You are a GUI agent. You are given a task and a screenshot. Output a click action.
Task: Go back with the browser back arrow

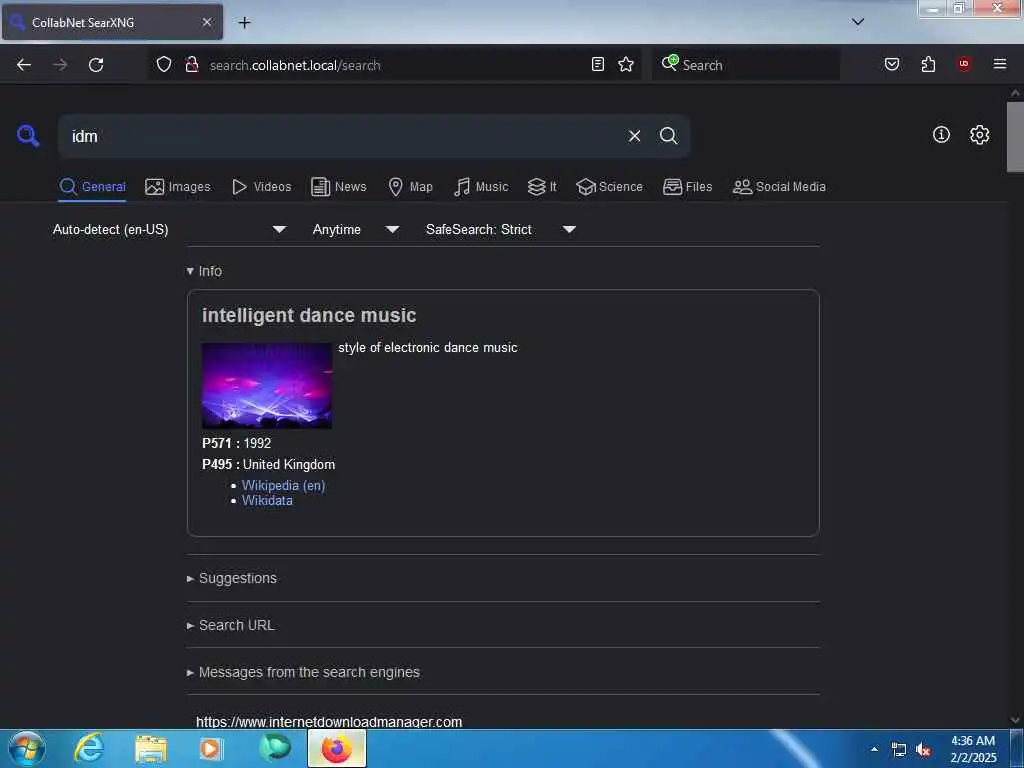(x=24, y=65)
